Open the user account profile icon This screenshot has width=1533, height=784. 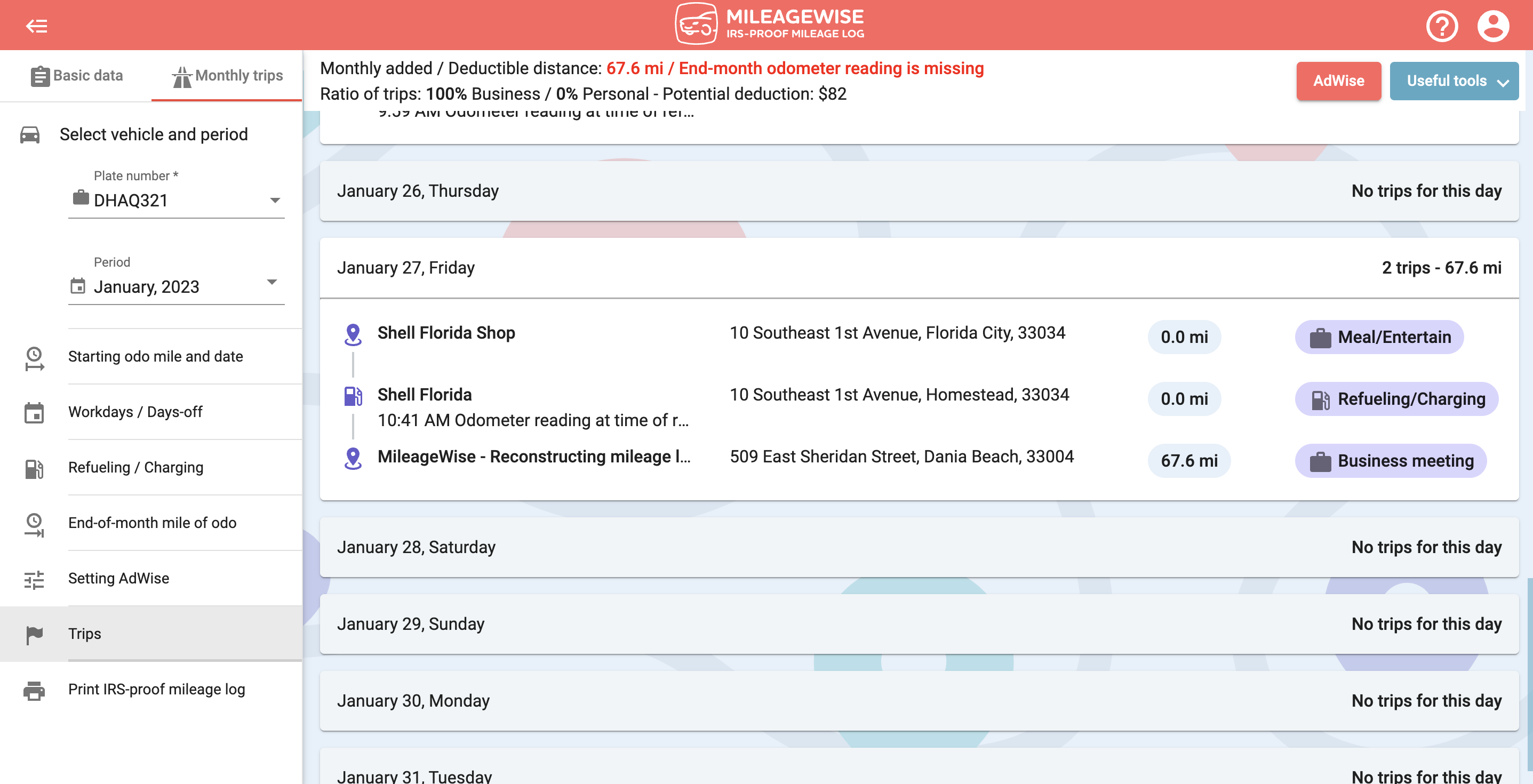click(1492, 26)
